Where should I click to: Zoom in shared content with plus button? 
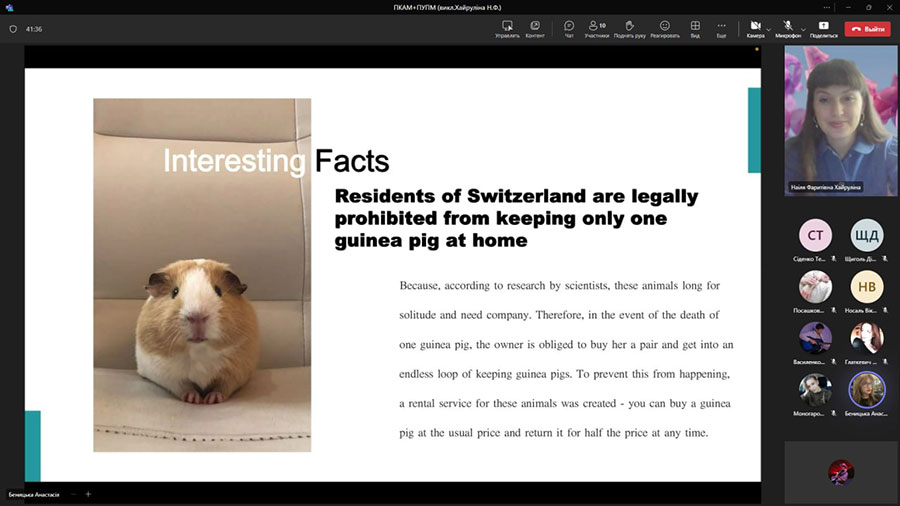pyautogui.click(x=88, y=494)
